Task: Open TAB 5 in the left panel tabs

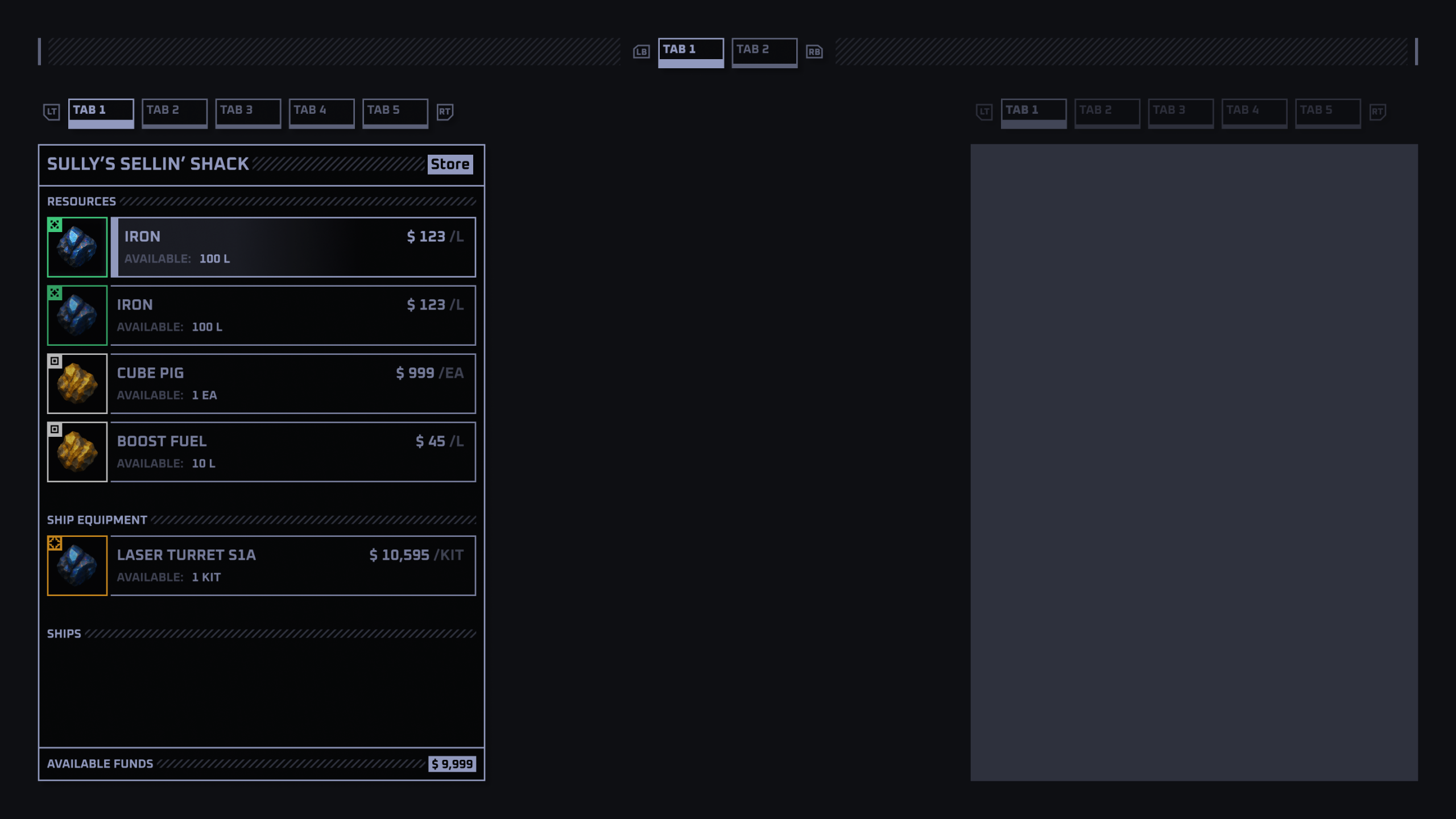Action: tap(395, 112)
